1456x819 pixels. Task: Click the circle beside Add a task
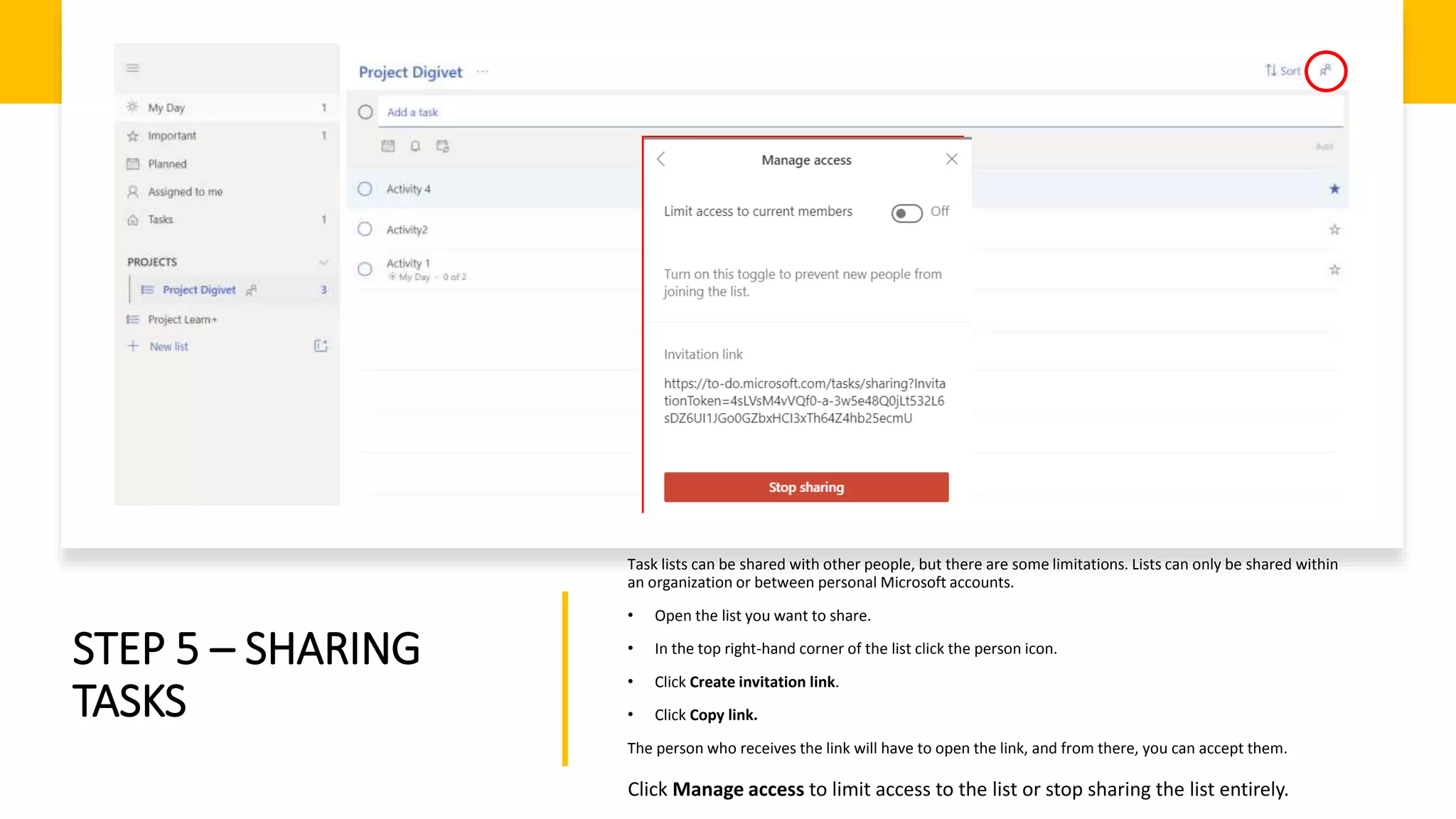click(365, 112)
